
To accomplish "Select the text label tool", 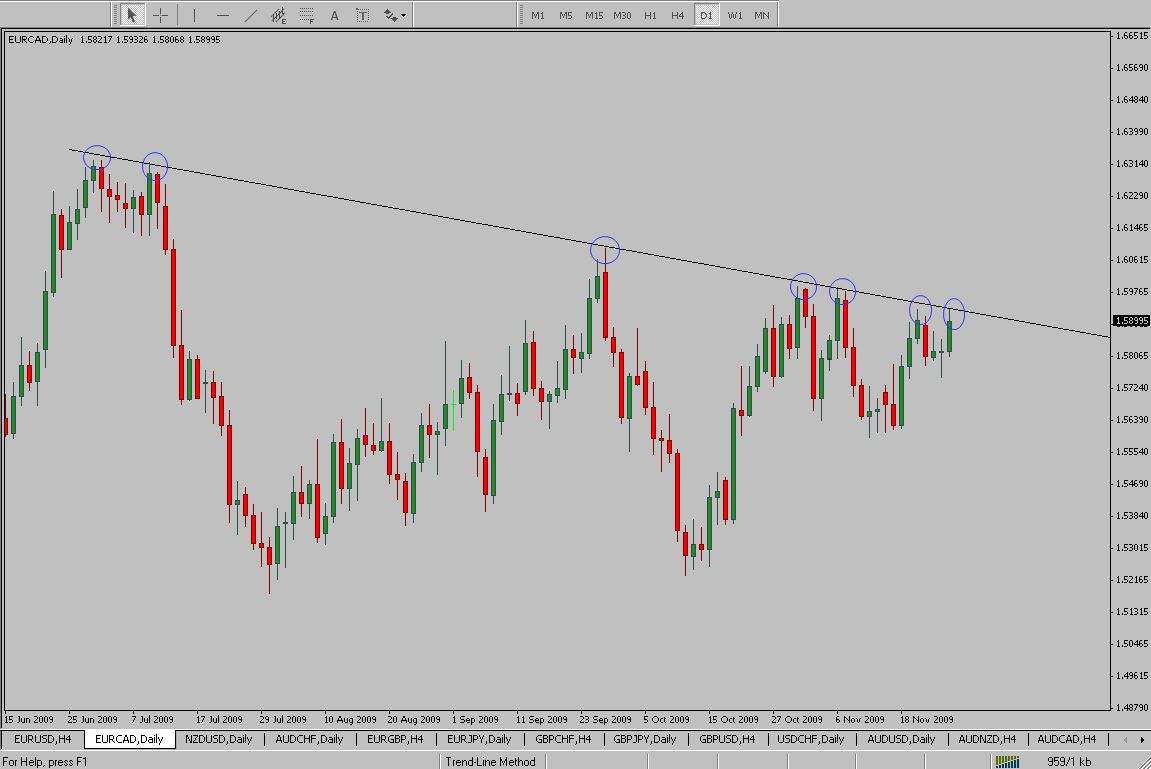I will click(362, 15).
